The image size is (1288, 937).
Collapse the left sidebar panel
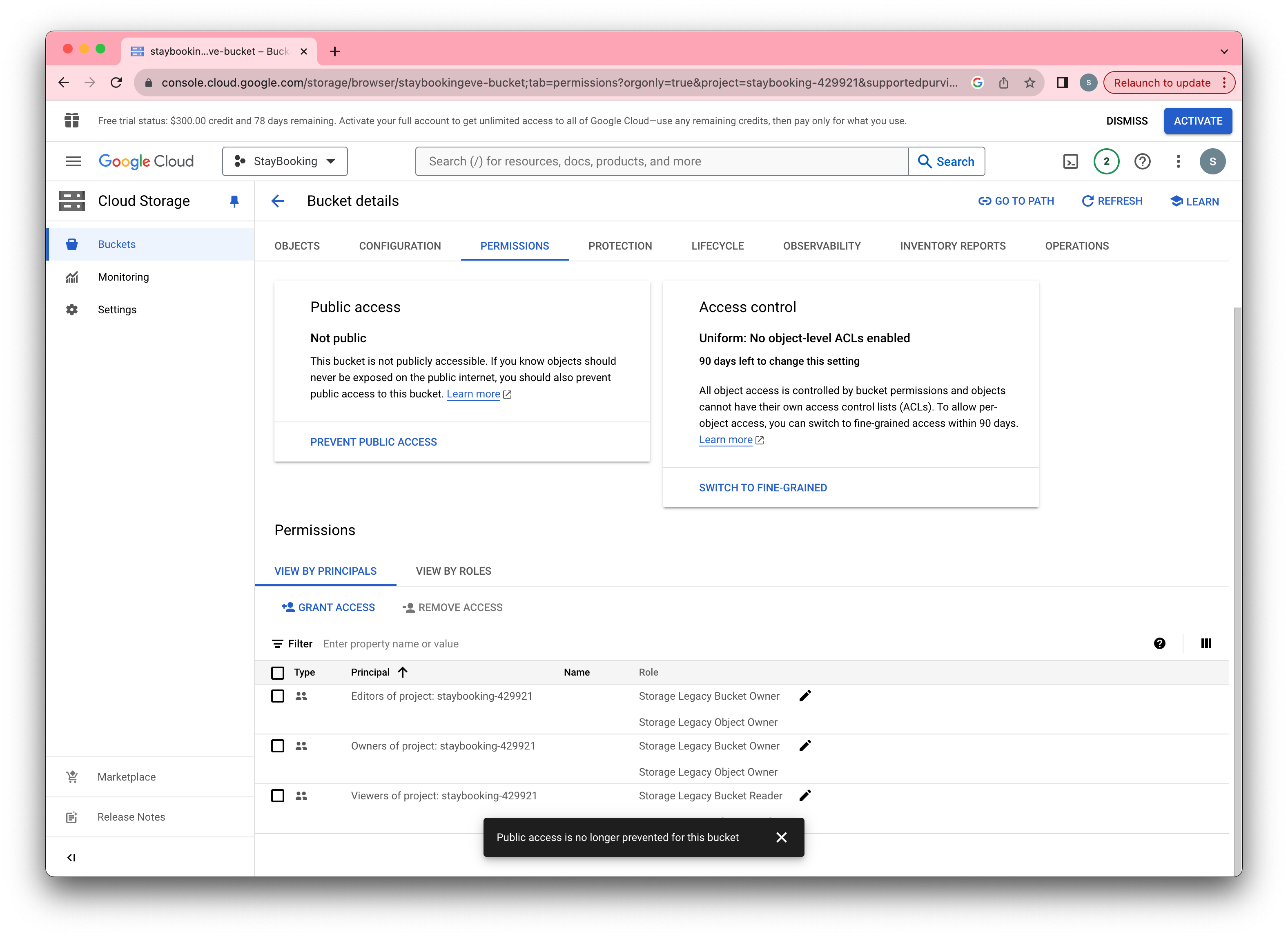(71, 857)
